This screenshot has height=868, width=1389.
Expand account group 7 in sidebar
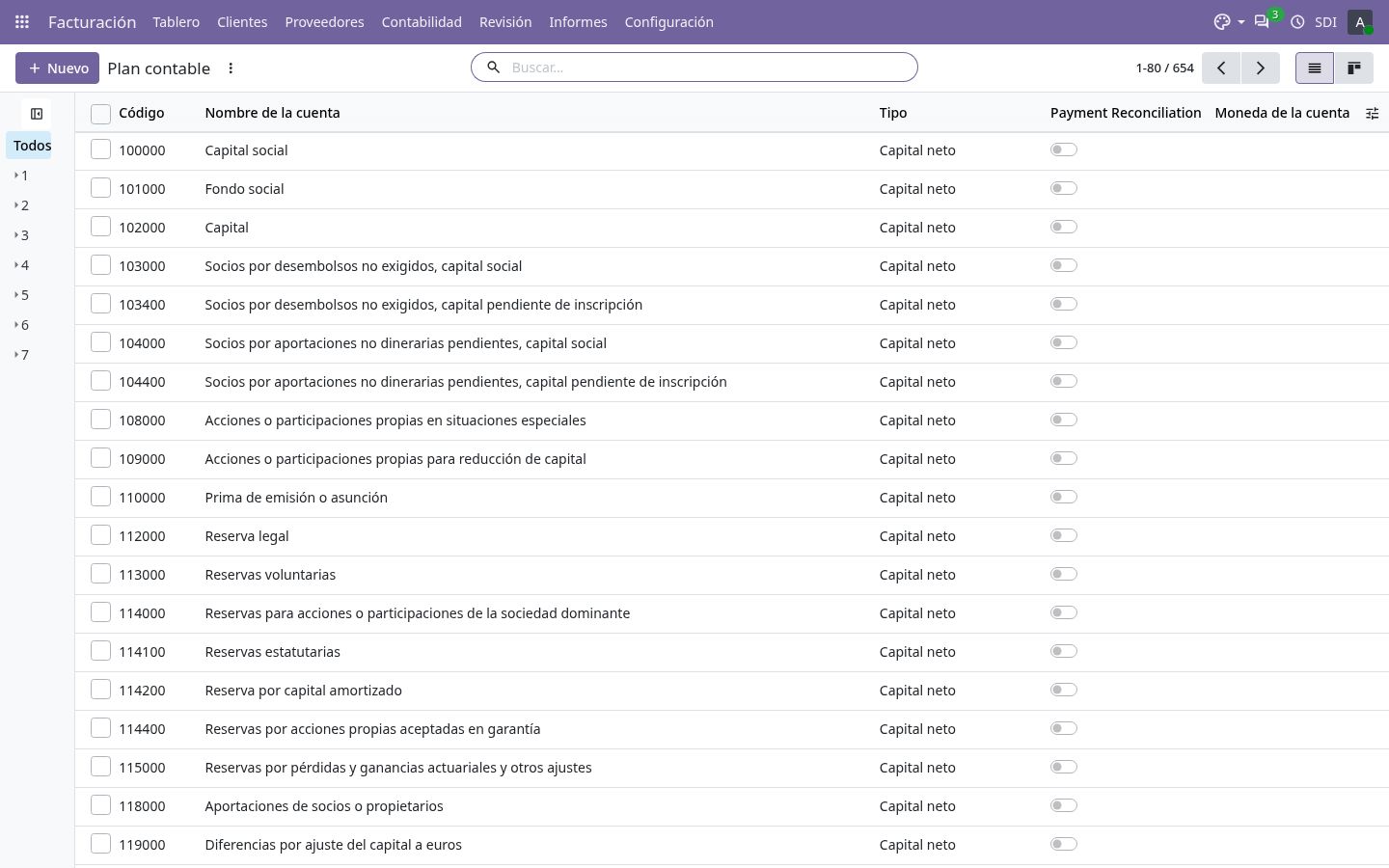[21, 355]
